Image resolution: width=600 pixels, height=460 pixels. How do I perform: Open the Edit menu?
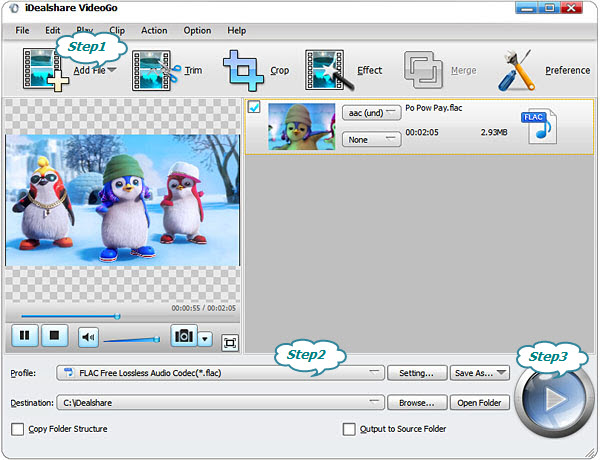[52, 30]
